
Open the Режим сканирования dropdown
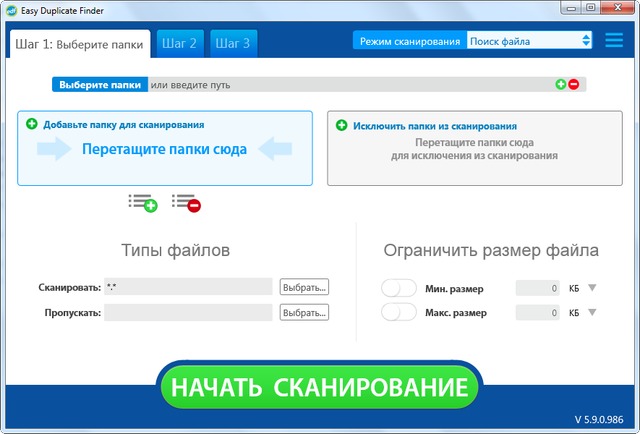pyautogui.click(x=530, y=41)
